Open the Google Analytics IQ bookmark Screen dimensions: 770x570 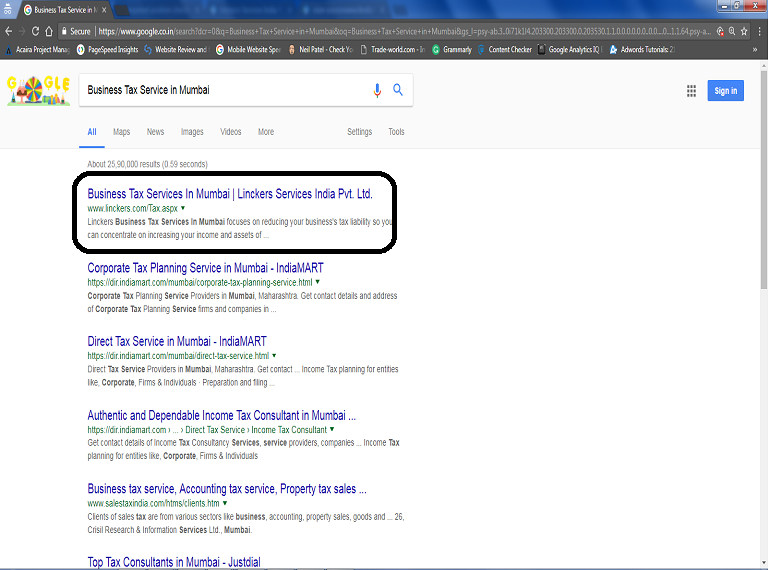[x=570, y=50]
